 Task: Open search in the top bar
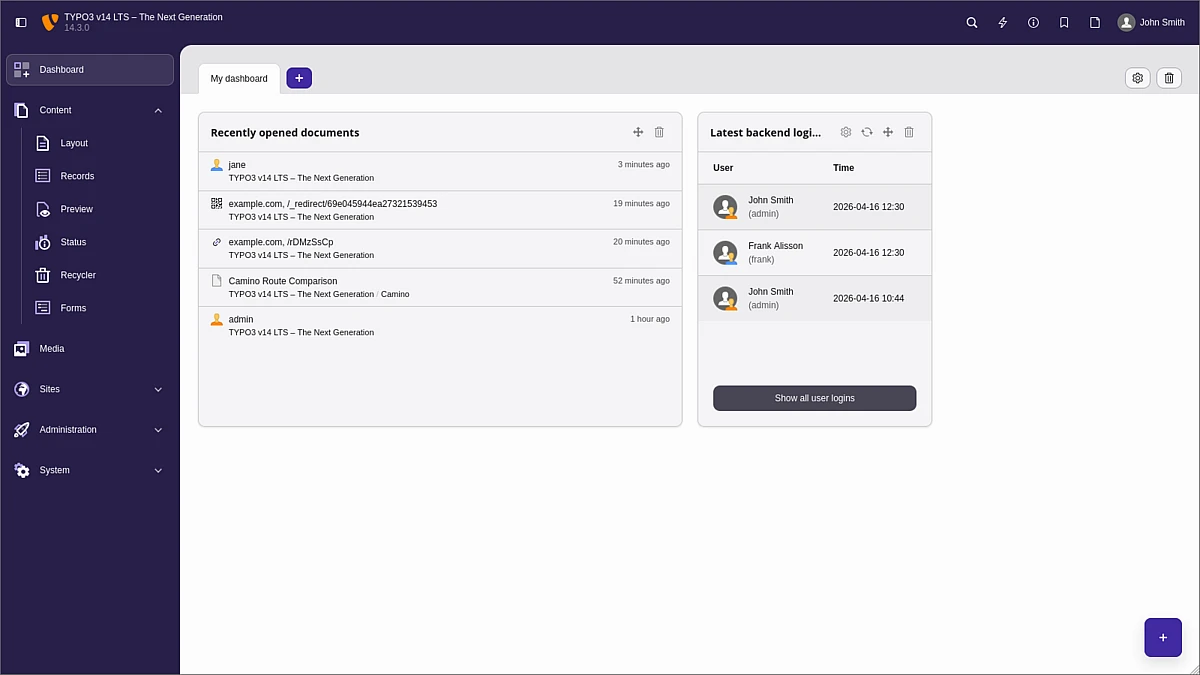pos(971,22)
